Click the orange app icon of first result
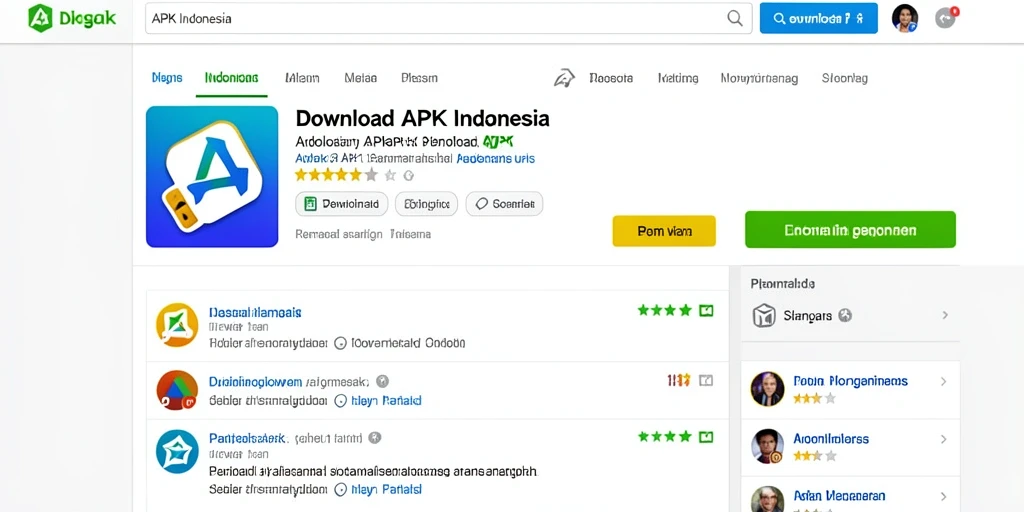 (x=177, y=325)
